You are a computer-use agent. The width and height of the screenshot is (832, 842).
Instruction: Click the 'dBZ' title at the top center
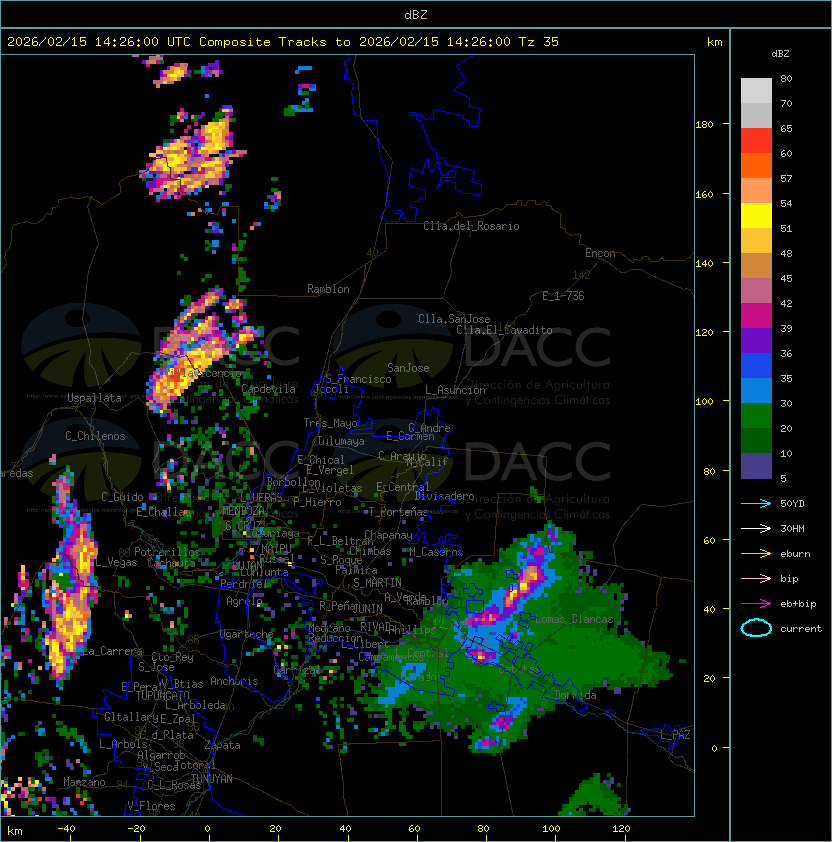(416, 14)
